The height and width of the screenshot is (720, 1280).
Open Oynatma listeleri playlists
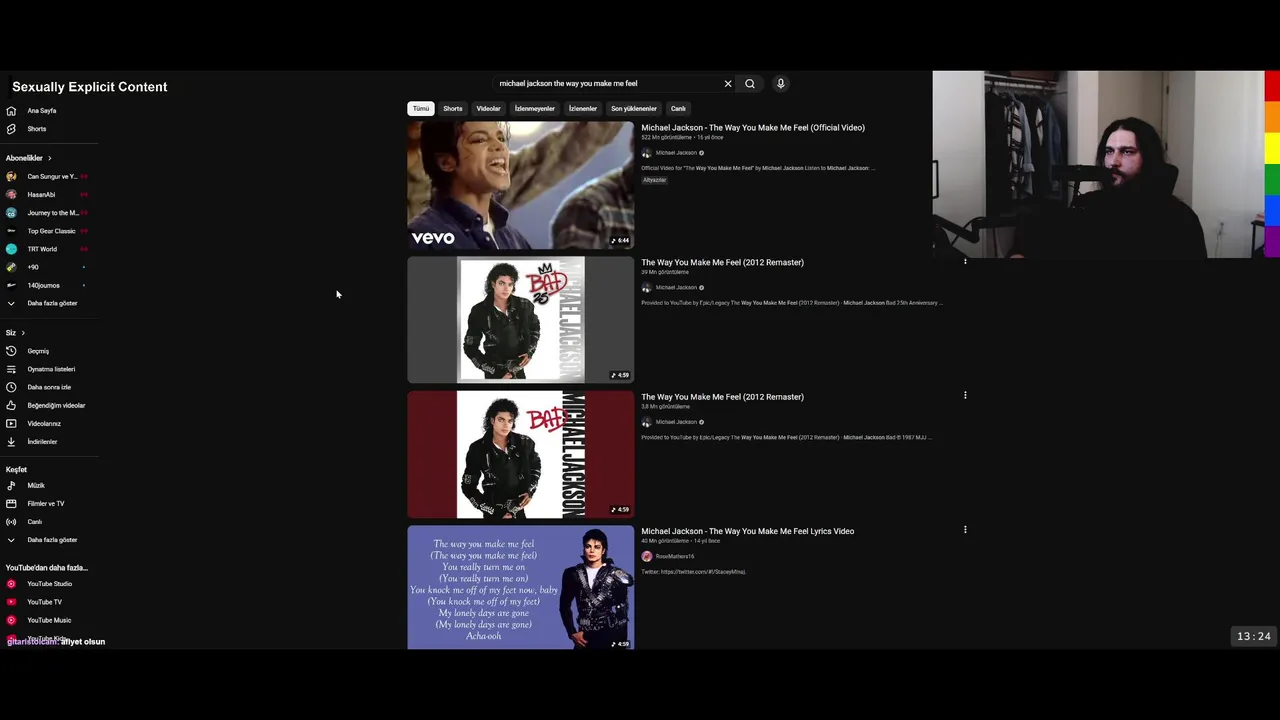[x=51, y=369]
